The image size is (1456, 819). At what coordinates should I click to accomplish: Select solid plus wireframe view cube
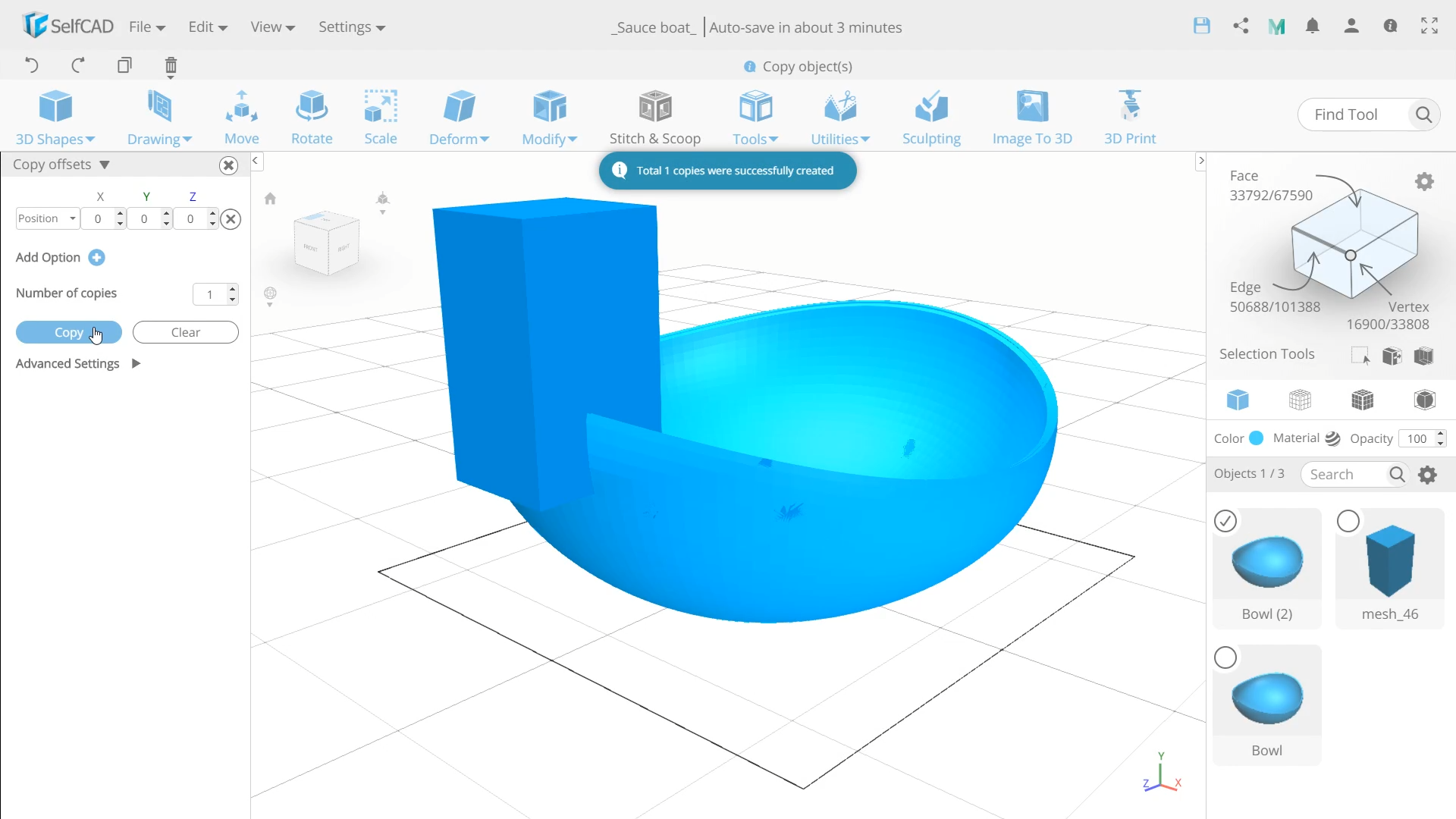pos(1362,400)
